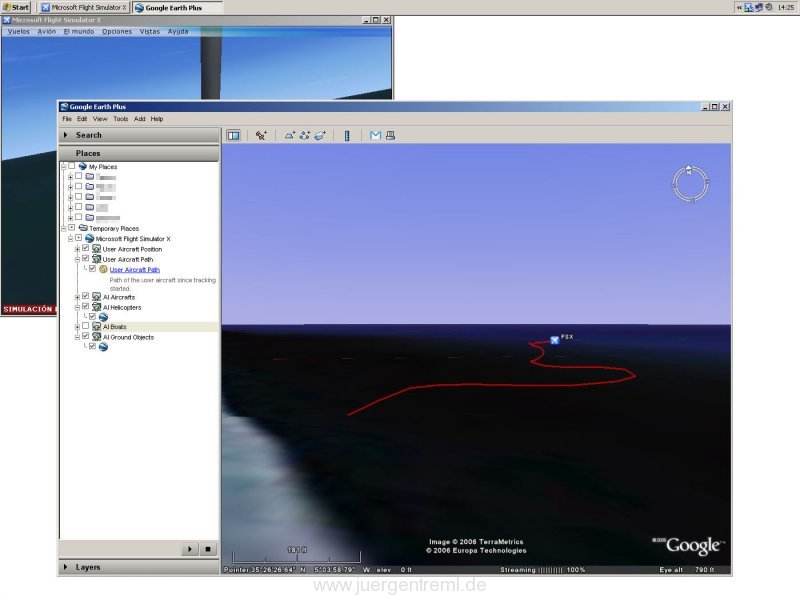Open the Add menu in Google Earth
The width and height of the screenshot is (800, 600).
point(140,119)
